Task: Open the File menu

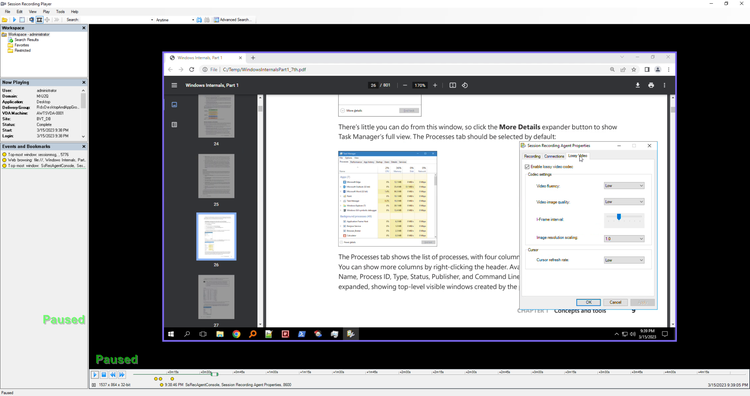Action: [x=7, y=11]
